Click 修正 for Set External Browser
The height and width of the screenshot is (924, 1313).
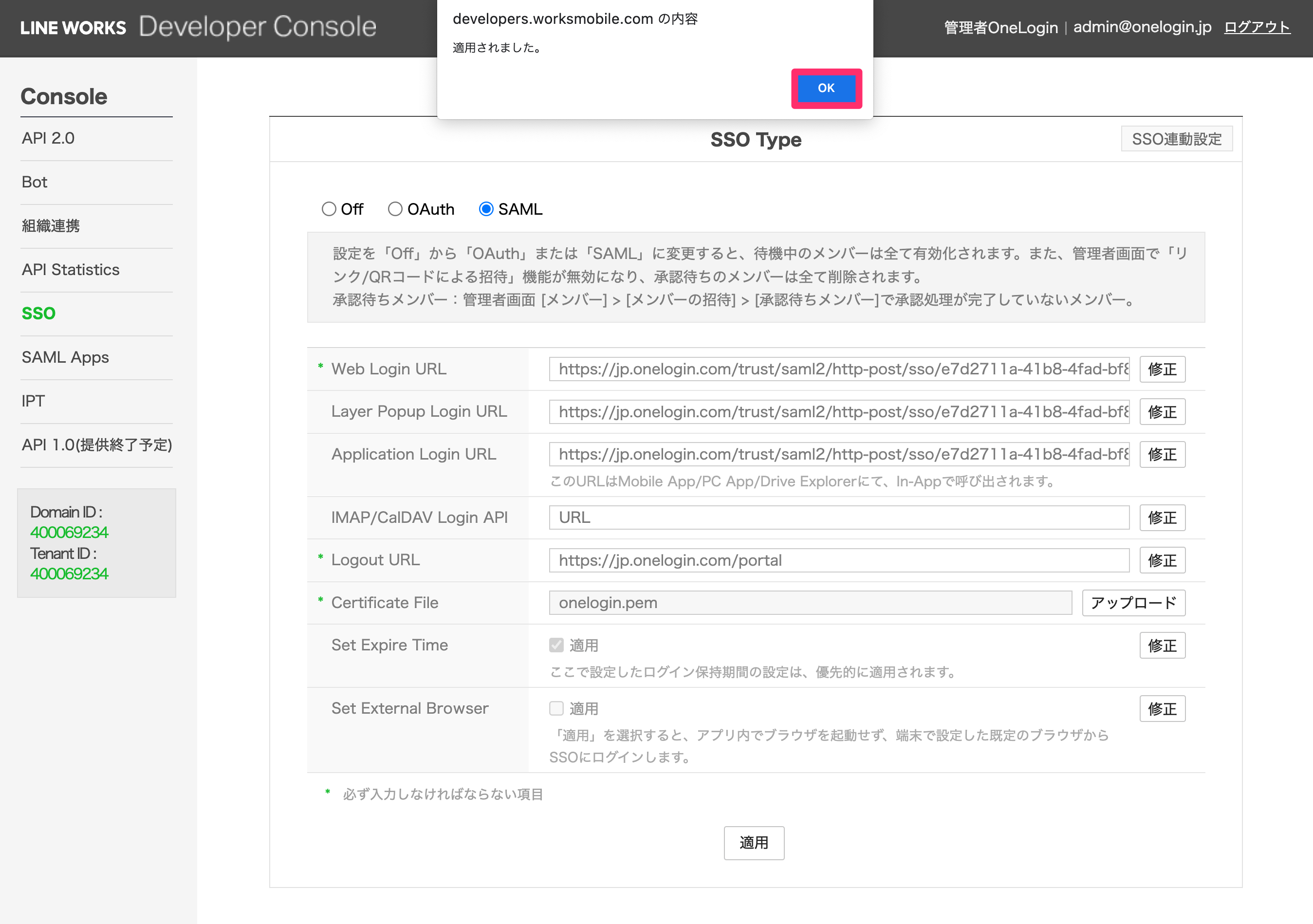[1162, 709]
